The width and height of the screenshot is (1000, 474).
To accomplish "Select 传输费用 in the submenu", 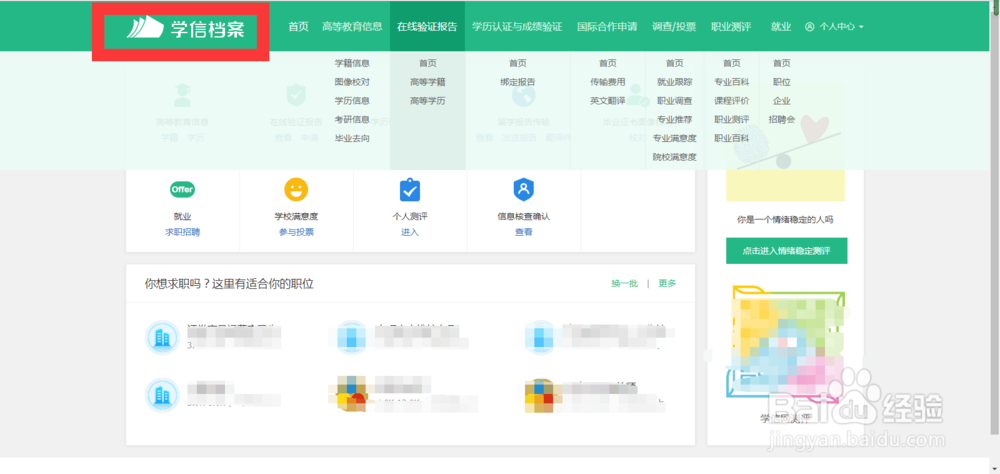I will click(608, 82).
